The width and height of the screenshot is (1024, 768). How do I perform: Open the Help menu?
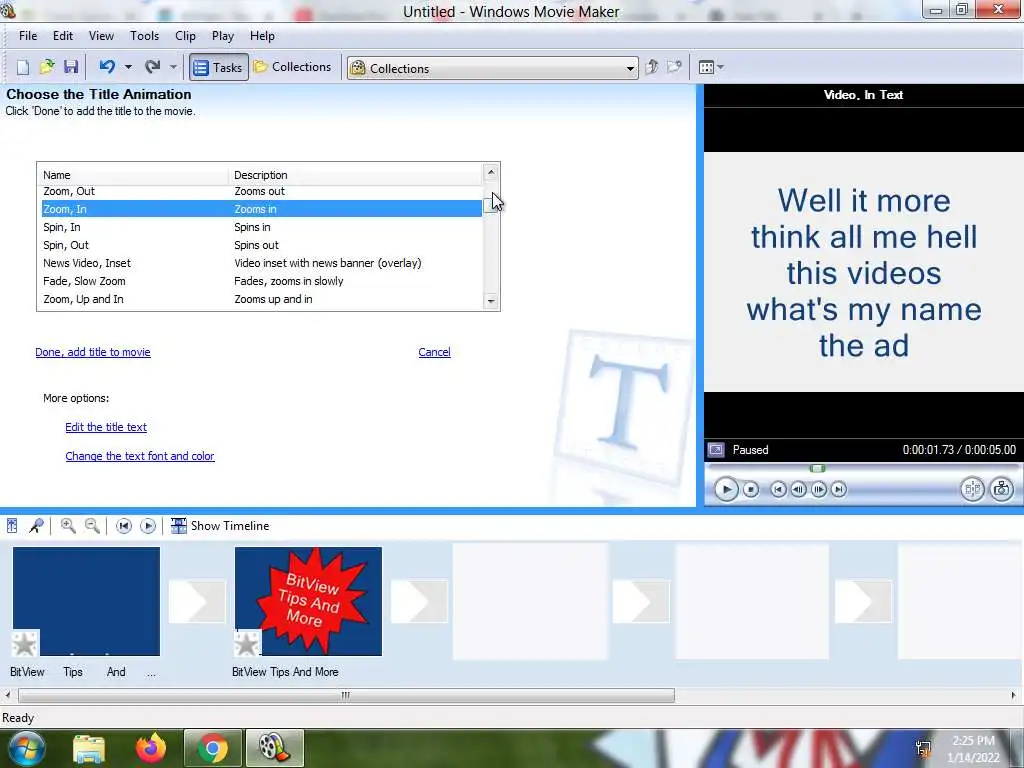click(263, 36)
